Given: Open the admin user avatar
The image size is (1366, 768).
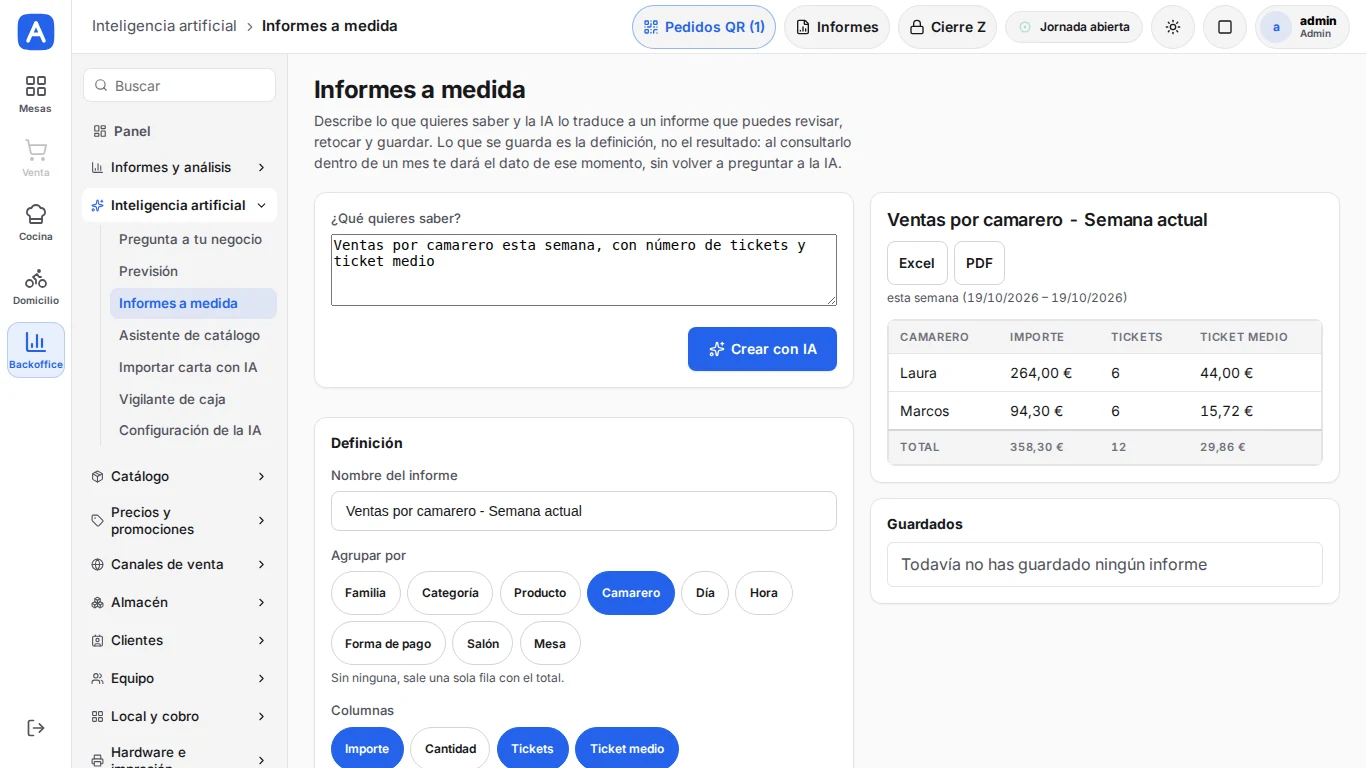Looking at the screenshot, I should pyautogui.click(x=1276, y=27).
